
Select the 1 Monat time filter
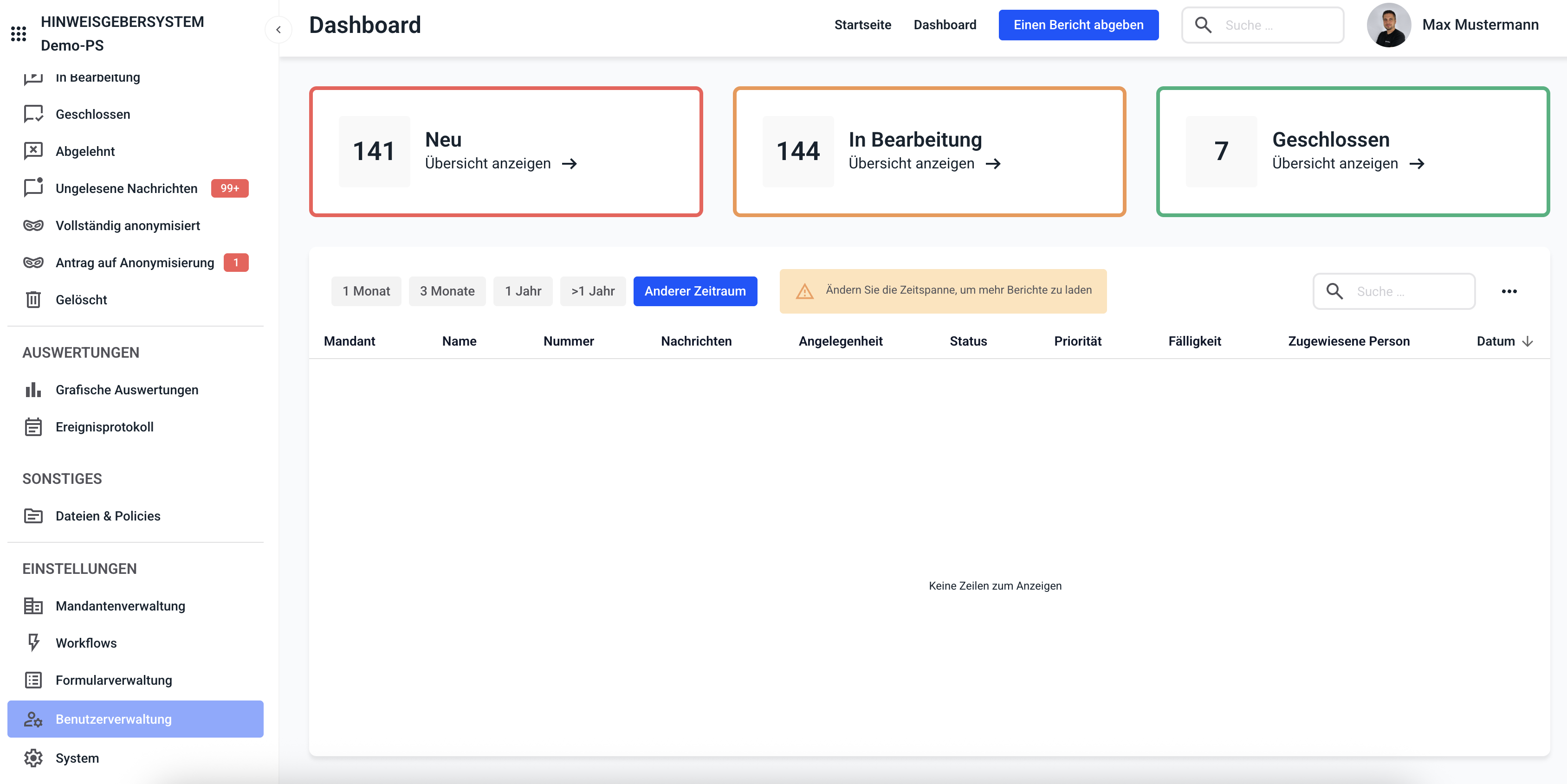(x=366, y=291)
